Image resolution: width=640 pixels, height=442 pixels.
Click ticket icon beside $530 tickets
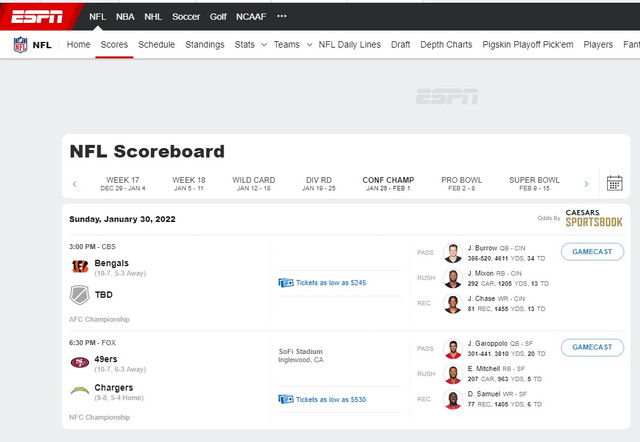click(x=286, y=399)
